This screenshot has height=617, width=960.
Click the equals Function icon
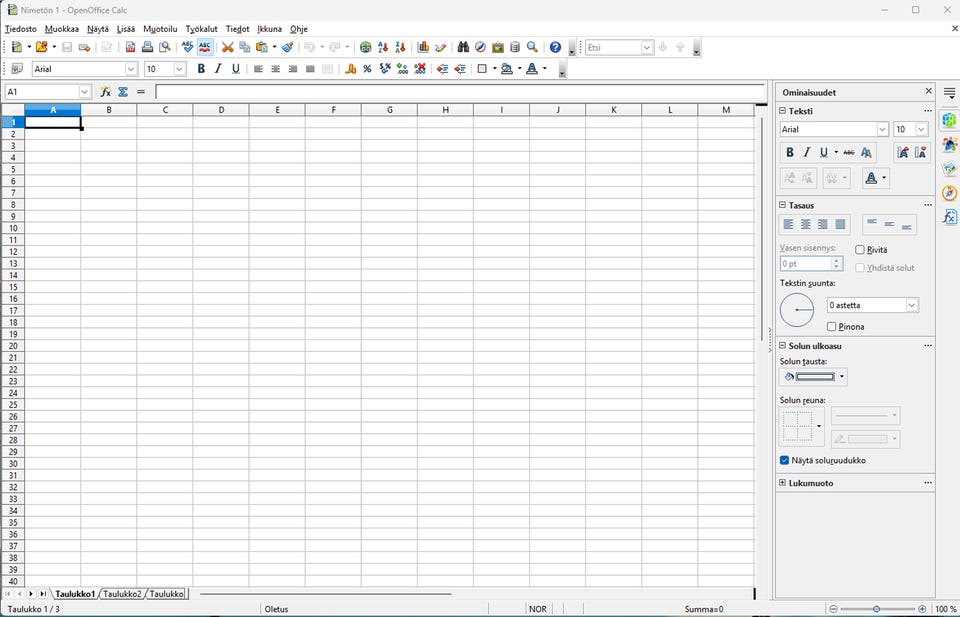[141, 92]
